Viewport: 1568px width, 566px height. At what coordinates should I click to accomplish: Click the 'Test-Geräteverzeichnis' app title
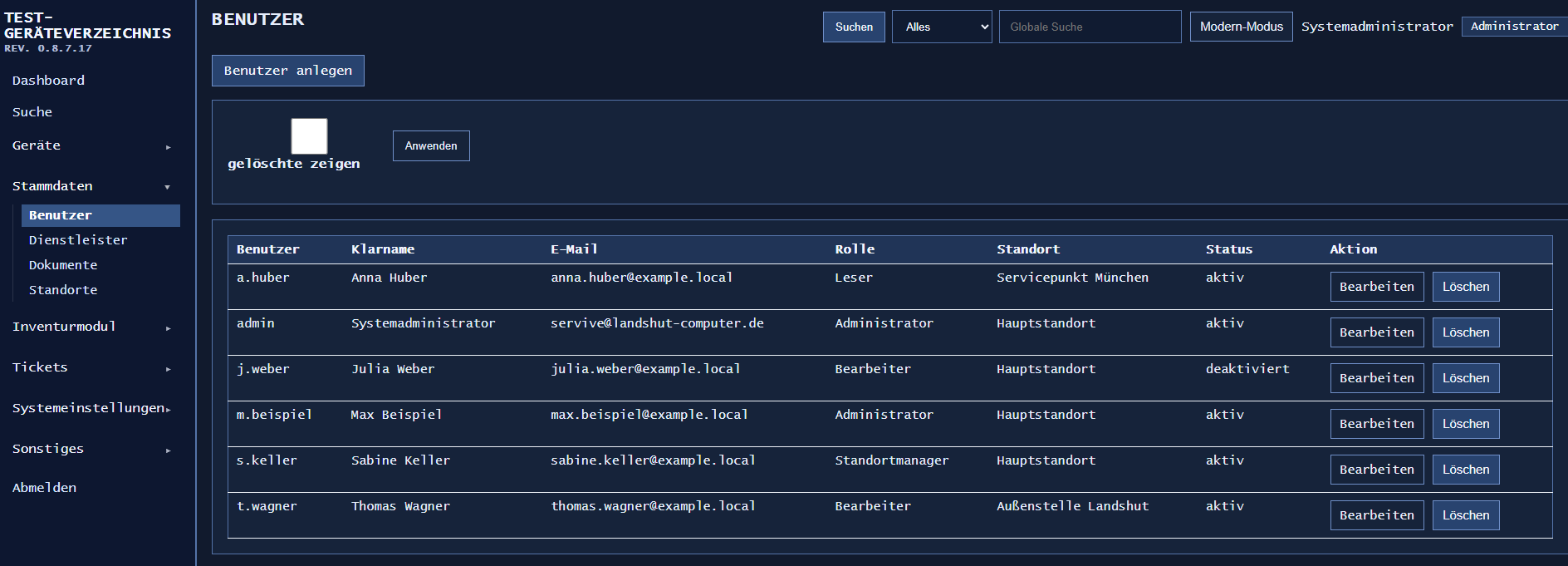point(87,26)
